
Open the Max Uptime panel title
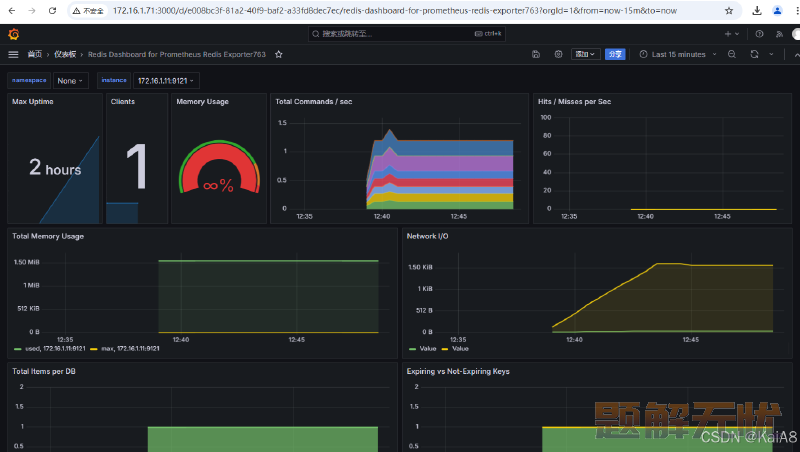tap(33, 102)
